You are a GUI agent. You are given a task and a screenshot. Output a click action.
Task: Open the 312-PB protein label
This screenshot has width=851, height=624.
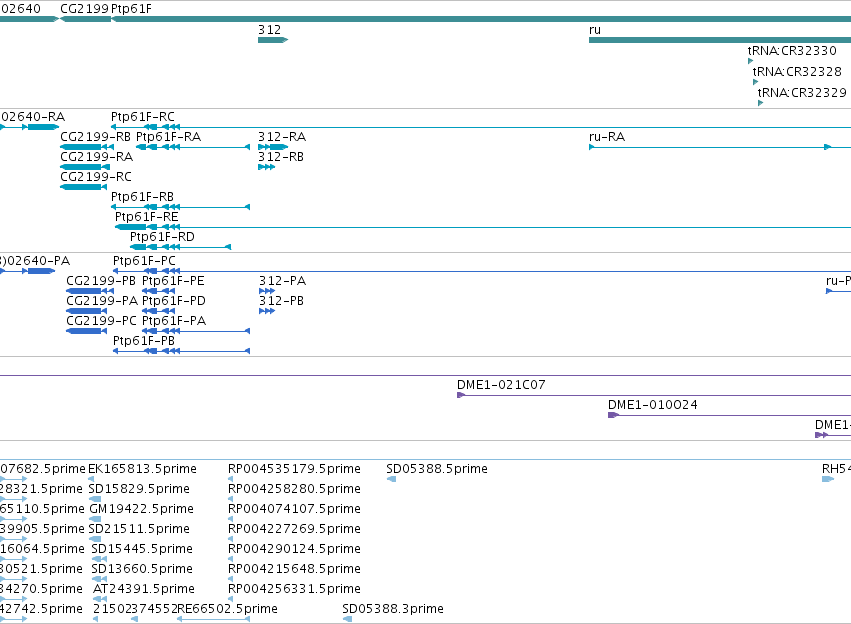[281, 301]
